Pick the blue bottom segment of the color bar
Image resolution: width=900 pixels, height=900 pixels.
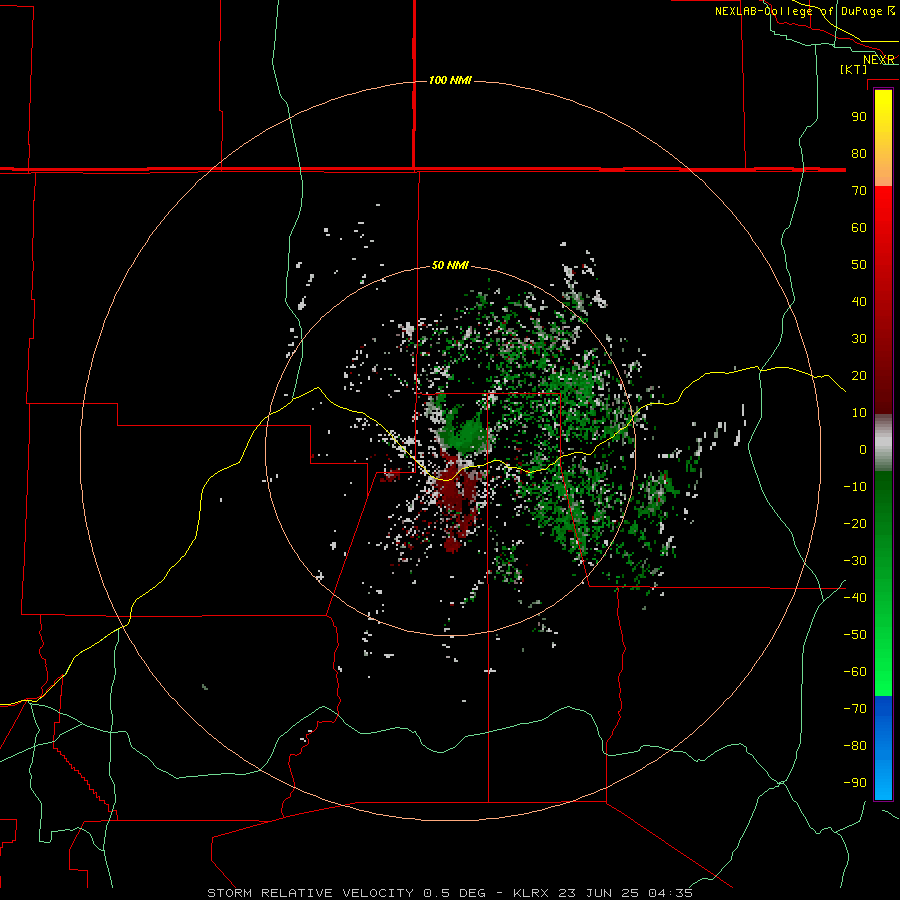click(883, 748)
